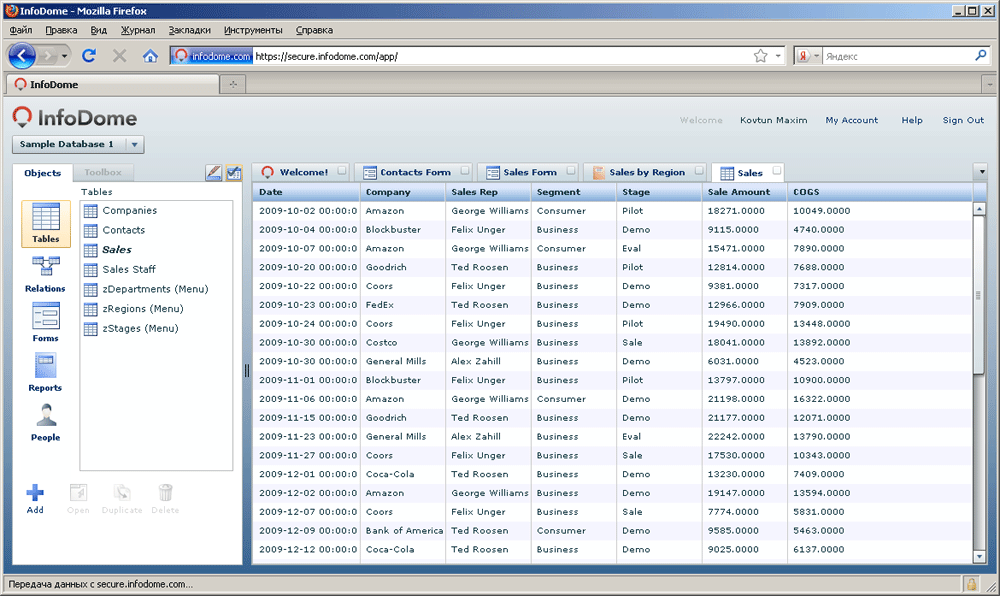Screen dimensions: 1000x596
Task: Click the vertical scrollbar thumb of table
Action: 980,295
